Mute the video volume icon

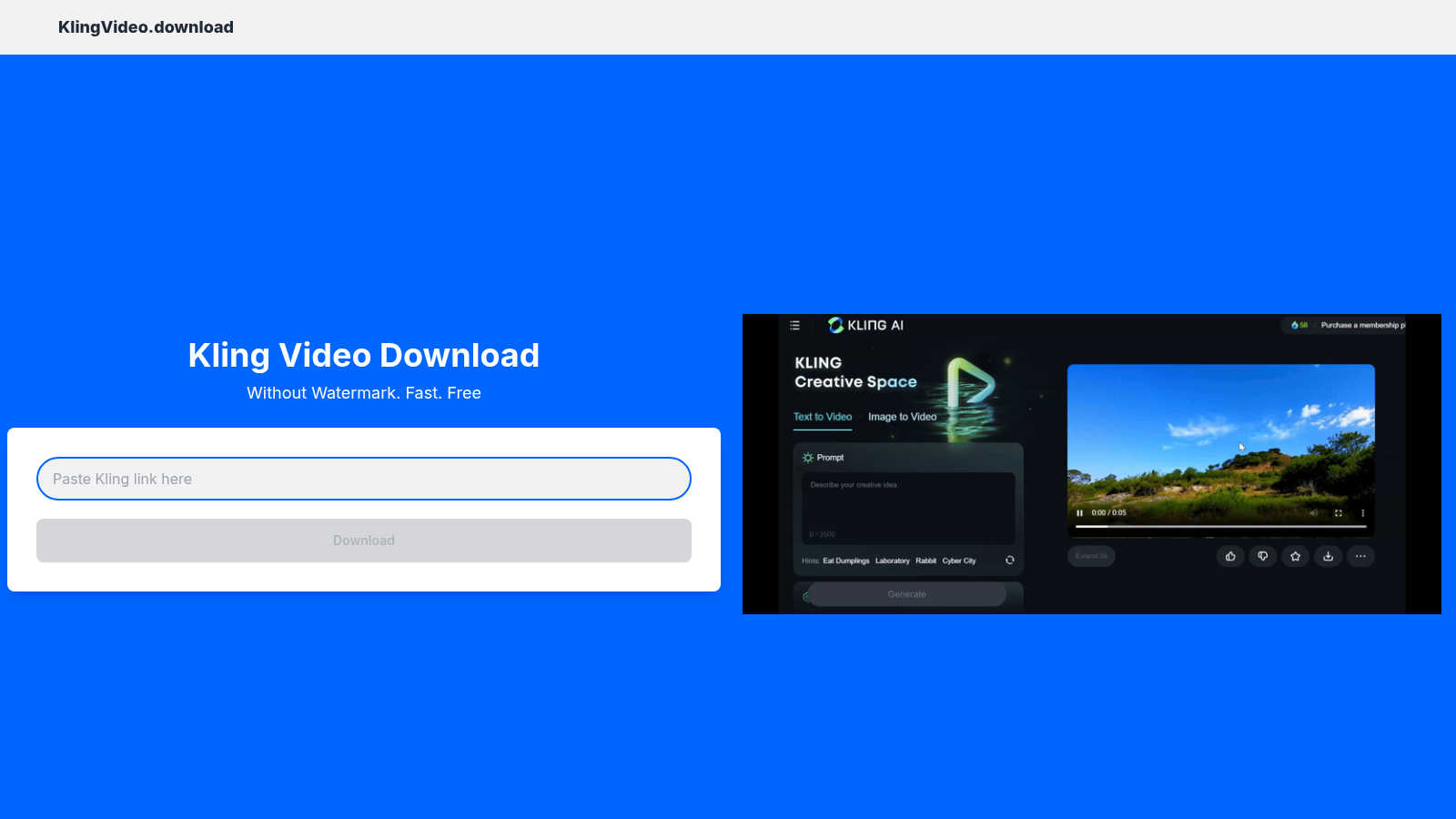[1313, 513]
